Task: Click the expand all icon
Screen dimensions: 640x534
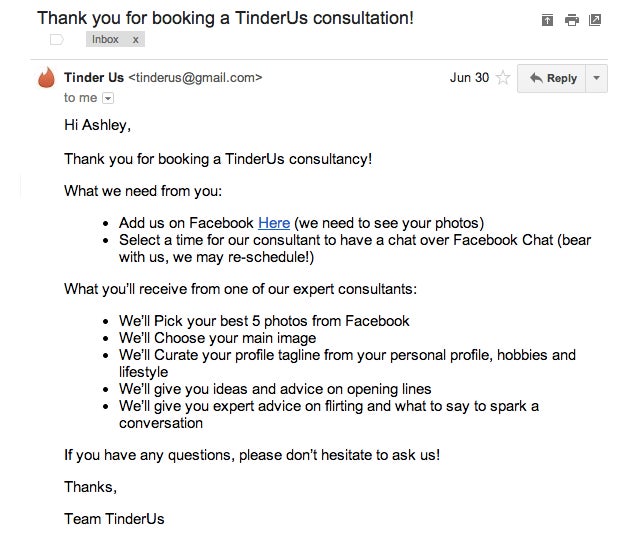Action: point(547,20)
